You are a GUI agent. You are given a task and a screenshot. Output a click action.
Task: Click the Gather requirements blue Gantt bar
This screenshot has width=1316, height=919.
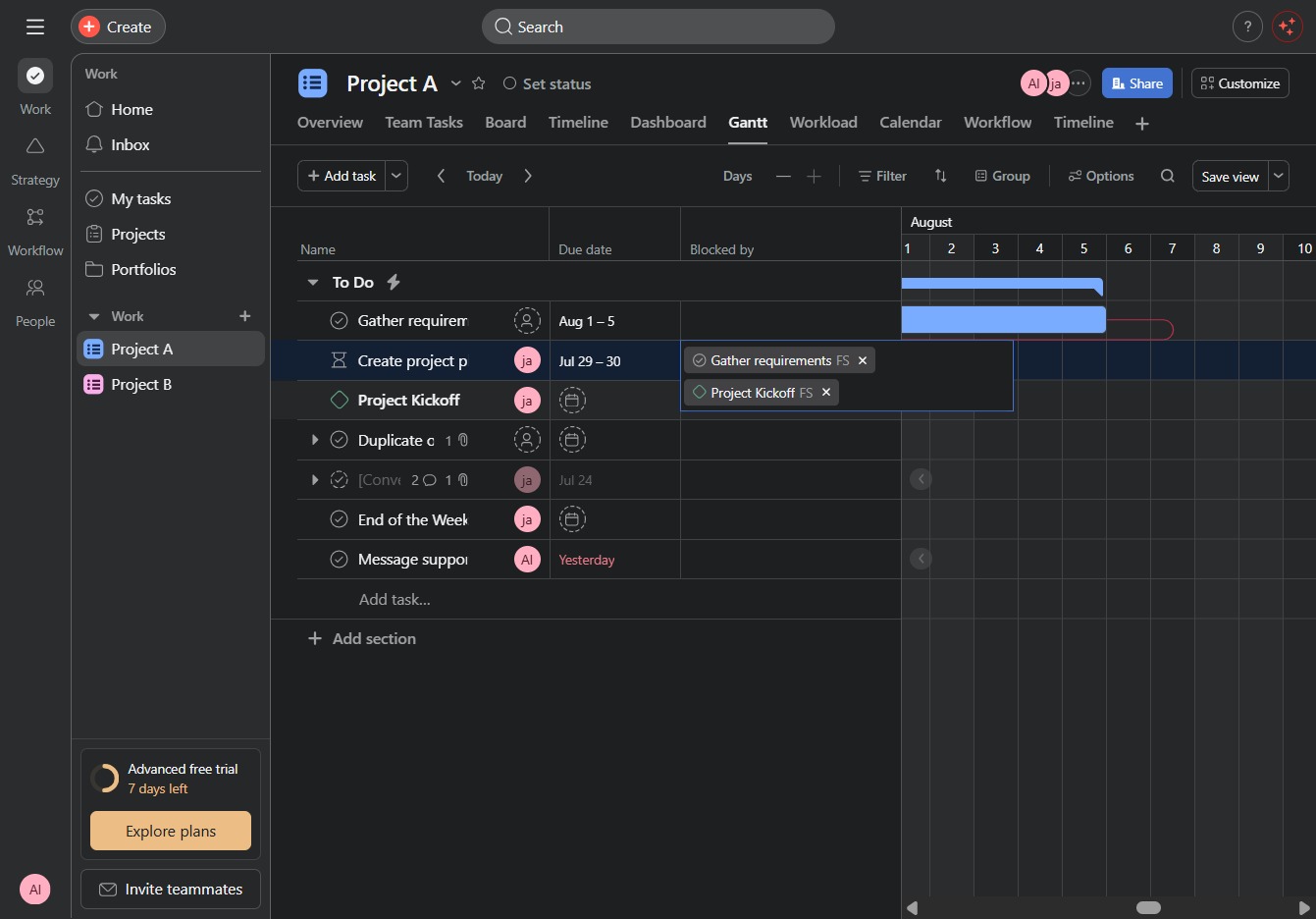coord(1003,320)
